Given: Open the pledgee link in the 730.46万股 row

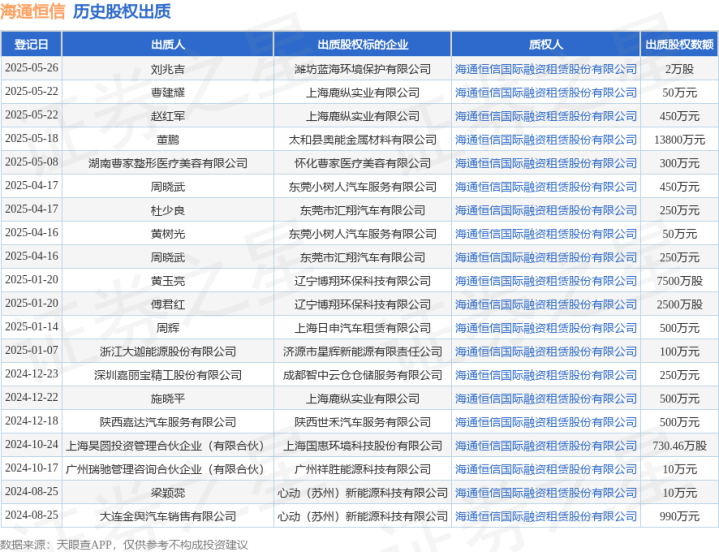Looking at the screenshot, I should tap(546, 446).
